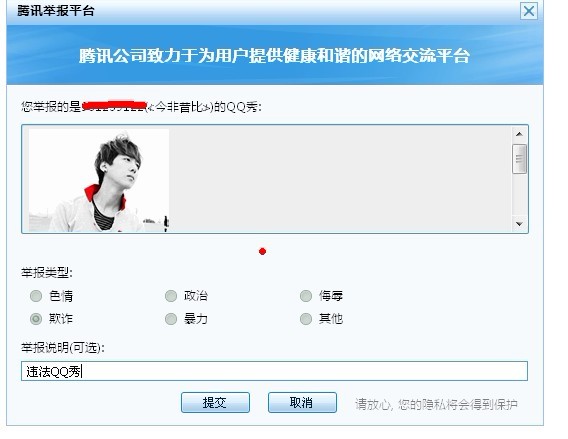Click the red page indicator dot

(263, 251)
